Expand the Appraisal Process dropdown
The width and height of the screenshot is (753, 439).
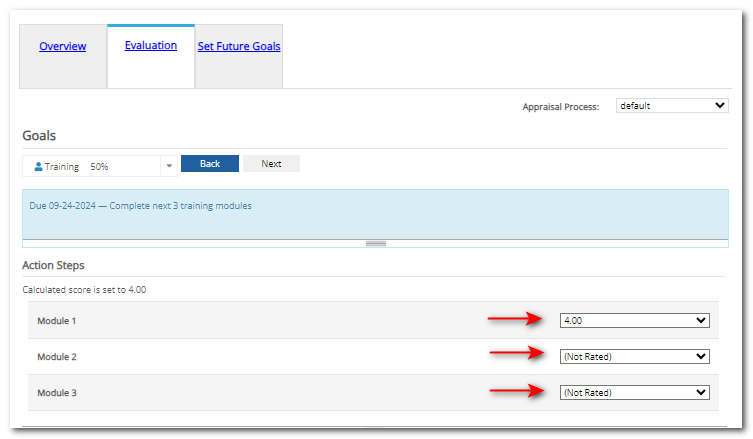[x=672, y=106]
